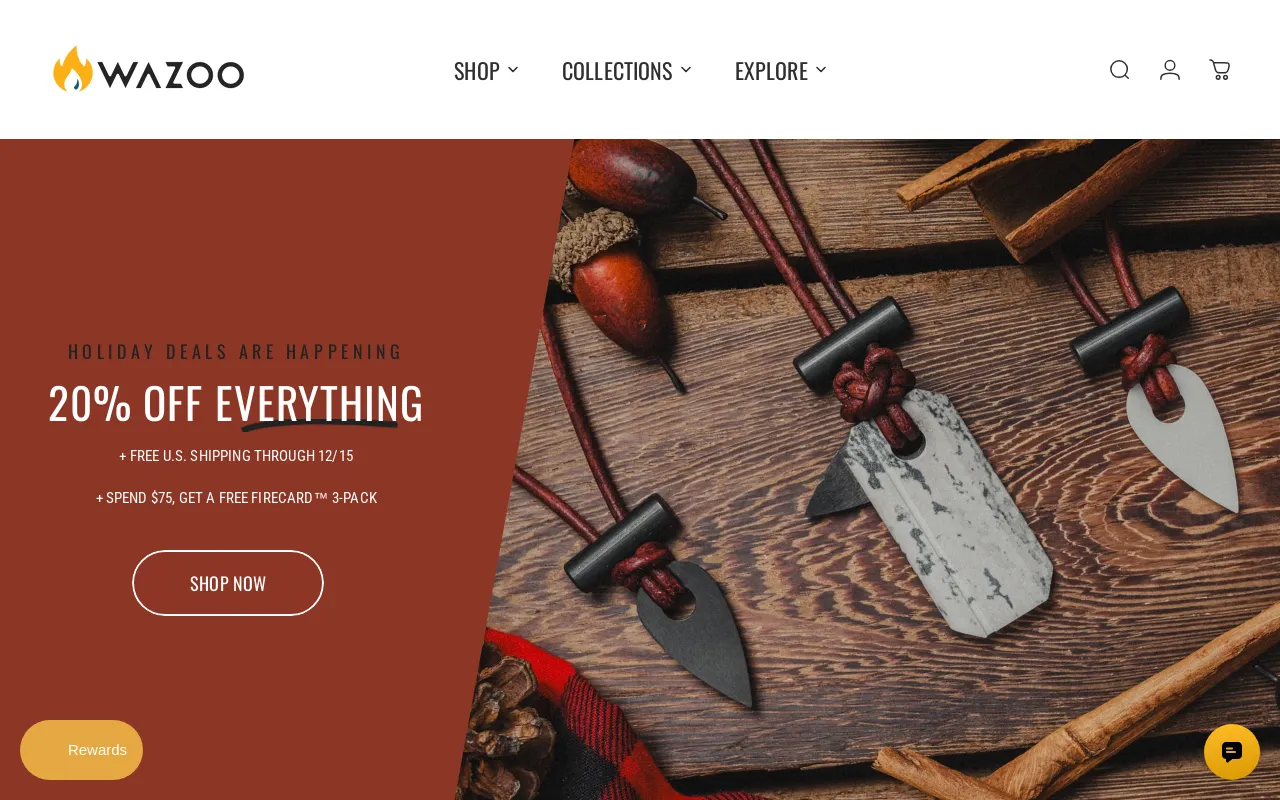
Task: Click the SHOP NOW button
Action: click(x=228, y=583)
